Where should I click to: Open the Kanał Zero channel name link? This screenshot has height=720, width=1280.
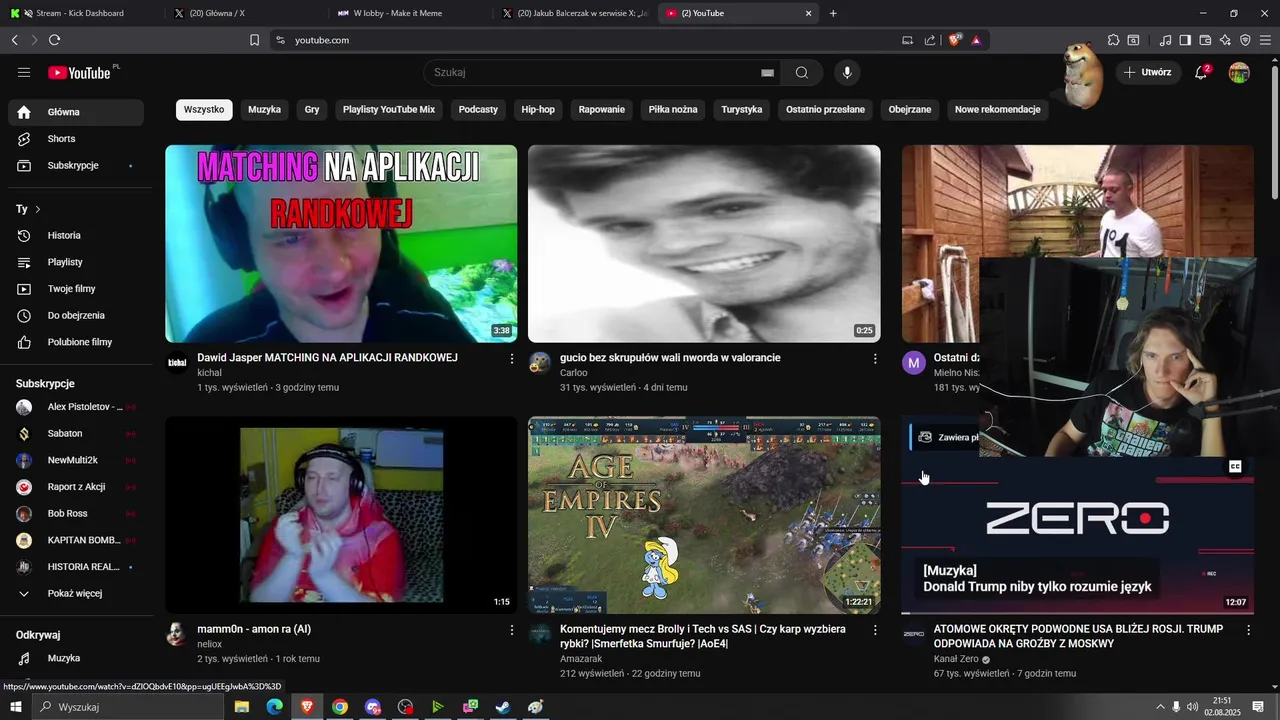[956, 660]
